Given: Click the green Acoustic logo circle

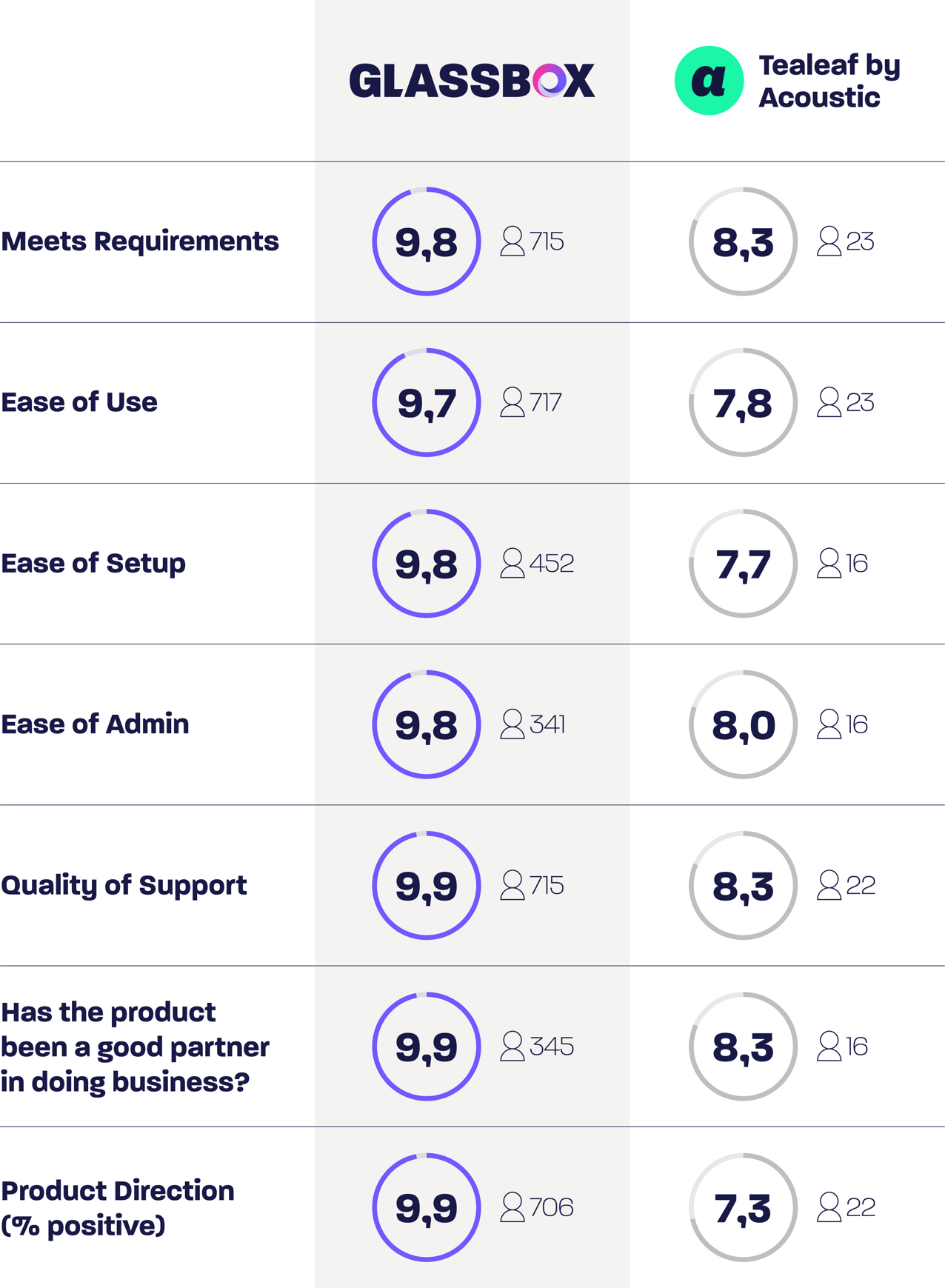Looking at the screenshot, I should point(709,81).
